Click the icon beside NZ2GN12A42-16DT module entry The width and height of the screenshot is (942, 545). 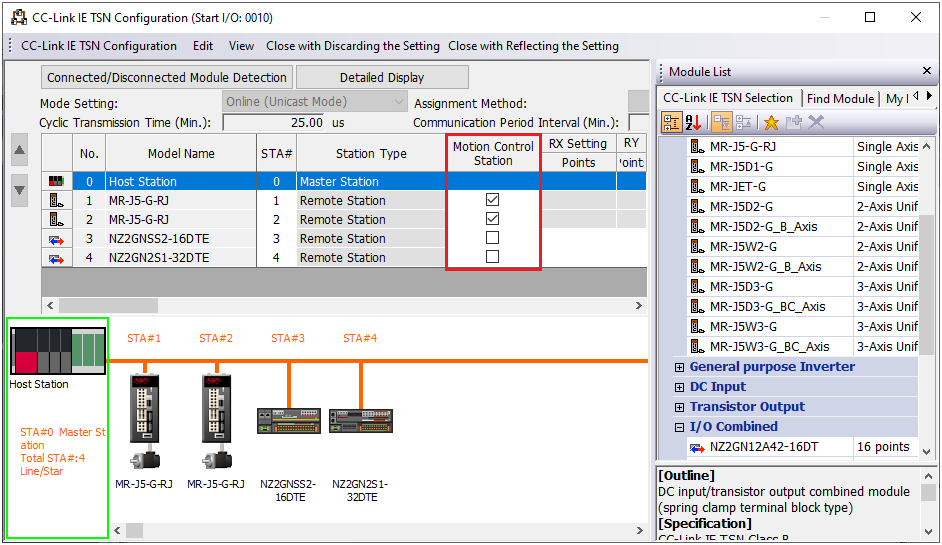[x=697, y=447]
